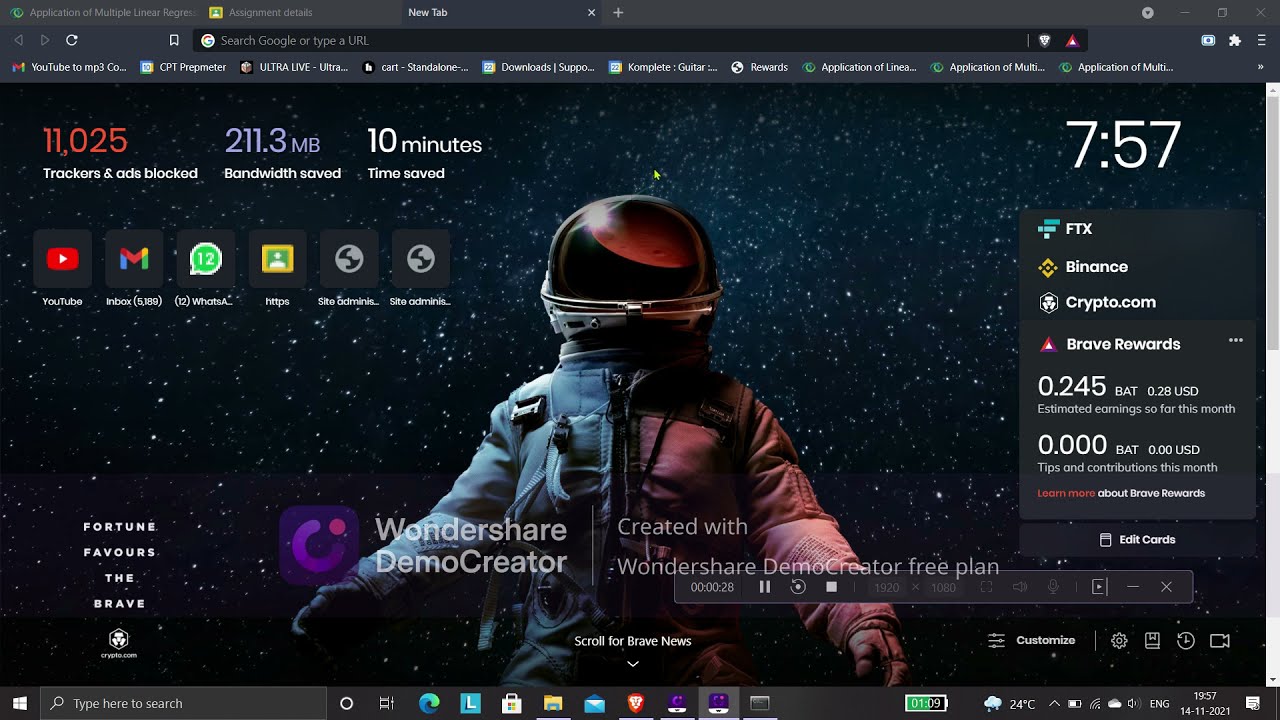Open Brave Shields lion icon
The width and height of the screenshot is (1280, 720).
click(x=1045, y=40)
